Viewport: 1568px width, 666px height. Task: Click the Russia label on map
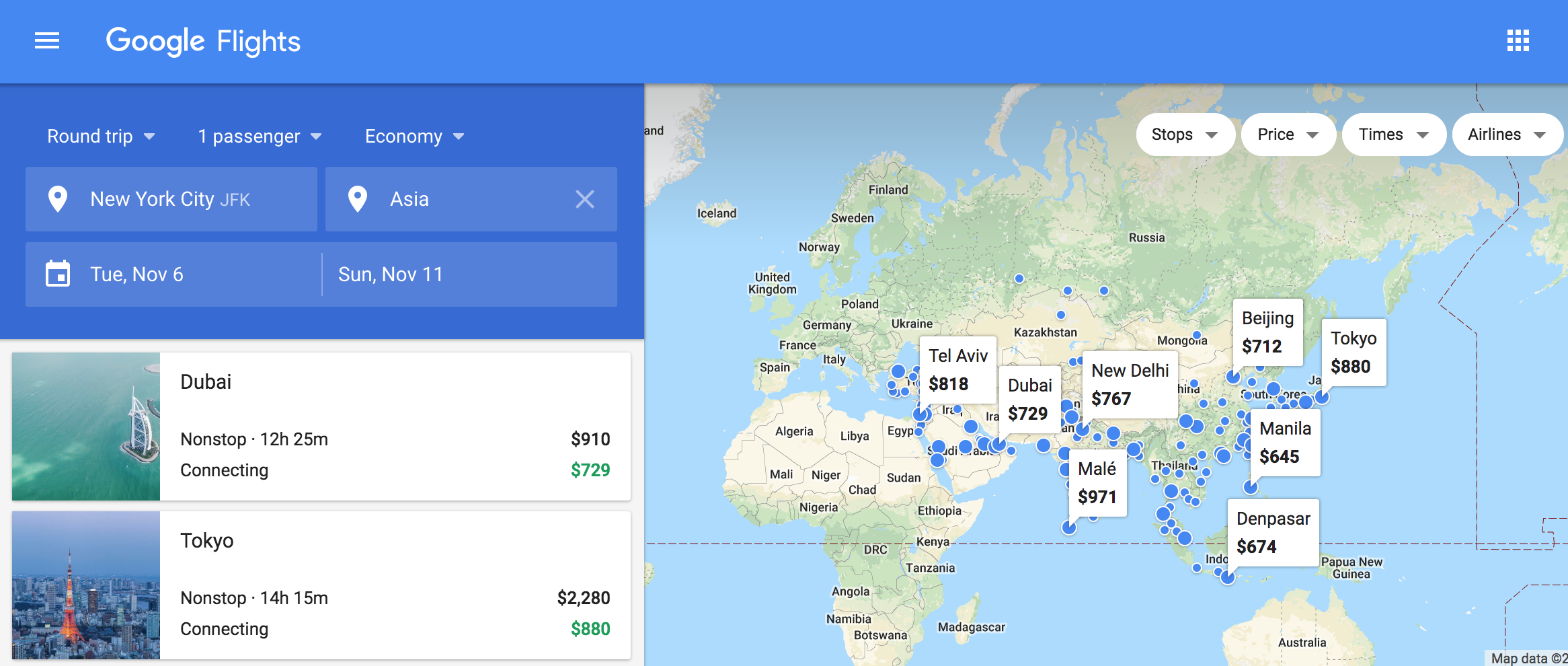point(1146,237)
